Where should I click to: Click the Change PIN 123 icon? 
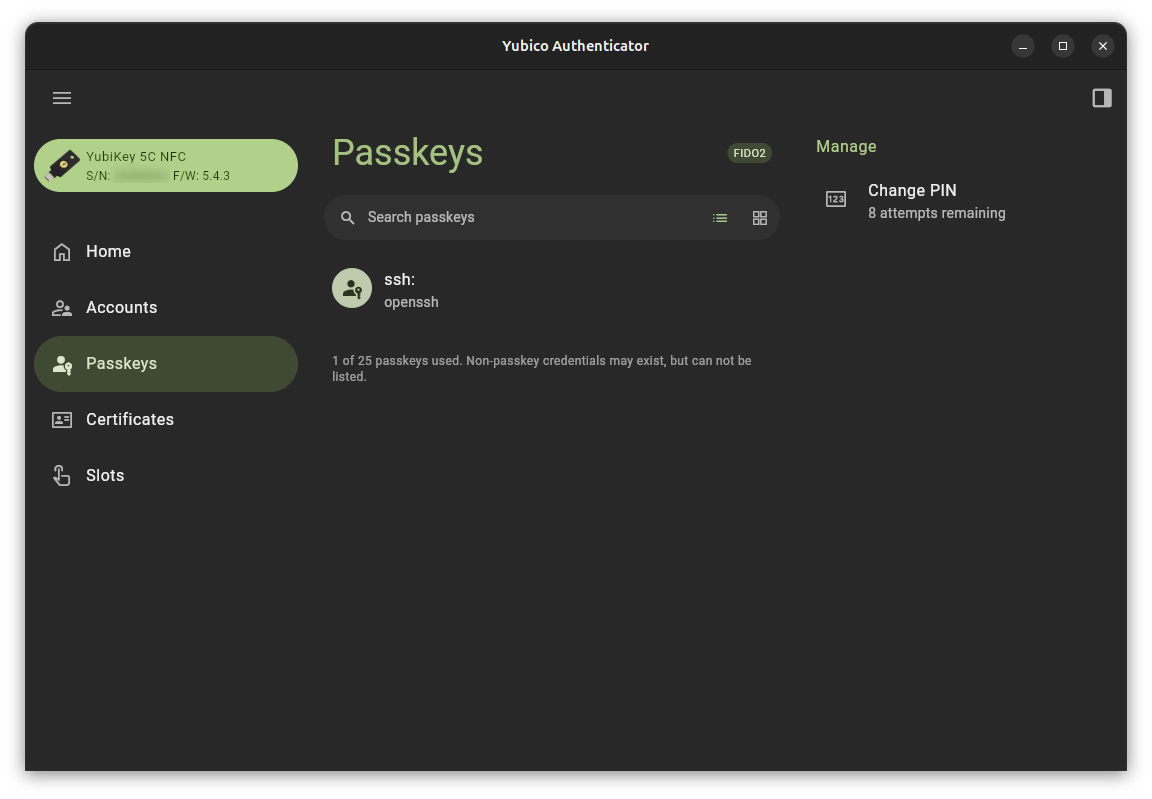tap(836, 199)
